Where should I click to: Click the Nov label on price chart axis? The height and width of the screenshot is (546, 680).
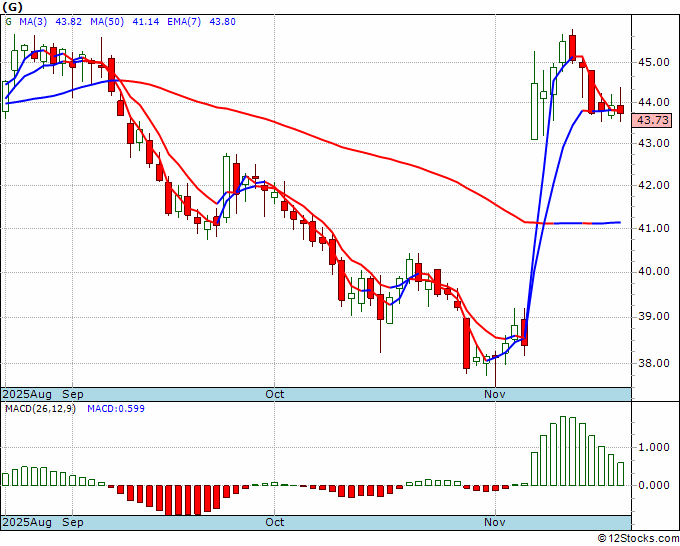tap(495, 394)
